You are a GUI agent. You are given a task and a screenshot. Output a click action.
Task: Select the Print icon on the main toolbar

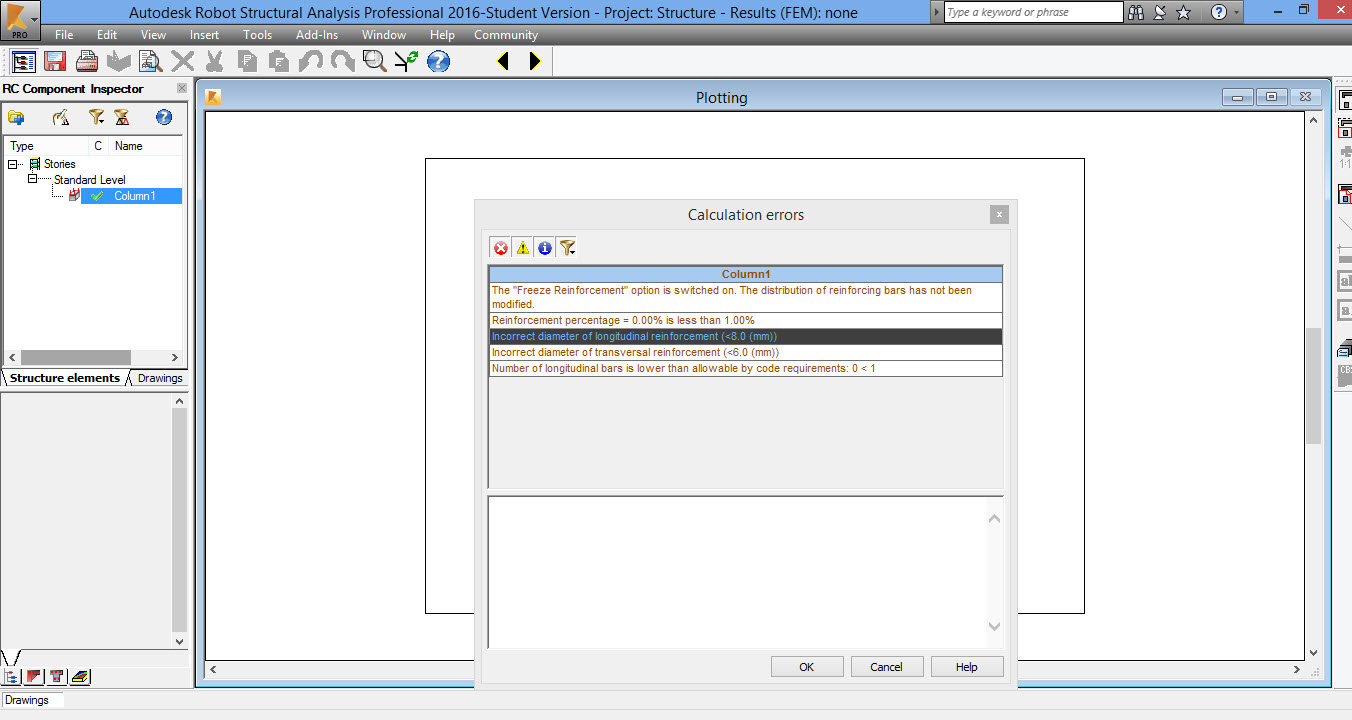click(87, 61)
